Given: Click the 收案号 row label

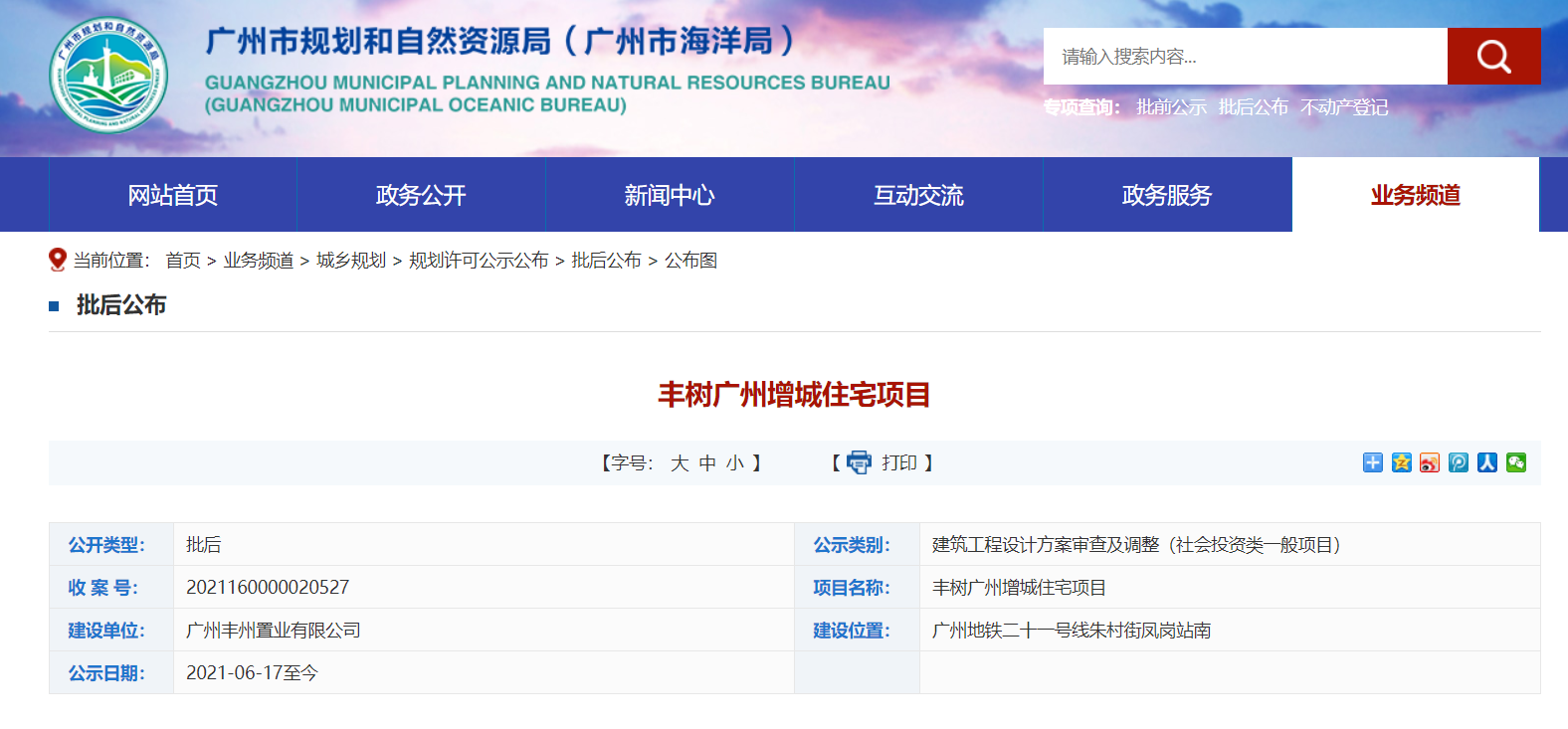Looking at the screenshot, I should [103, 588].
